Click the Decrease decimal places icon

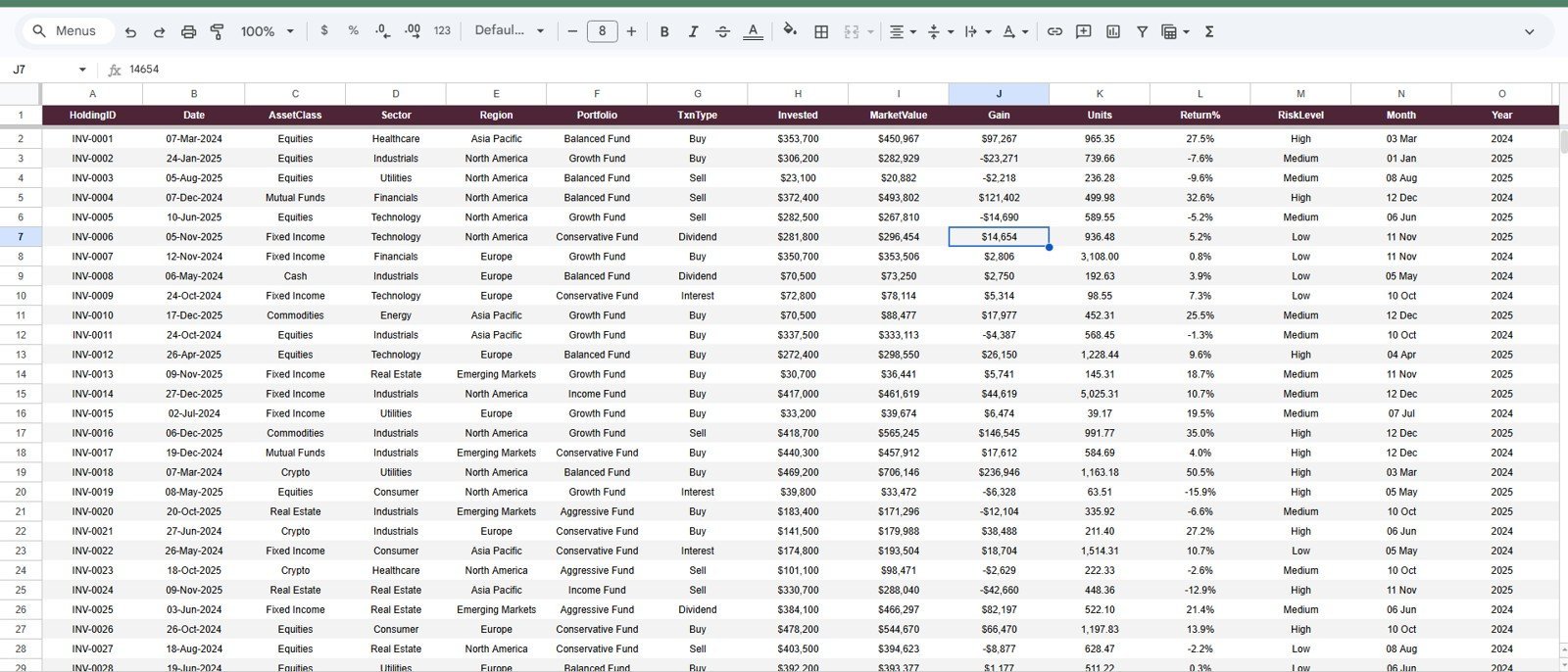click(x=382, y=31)
